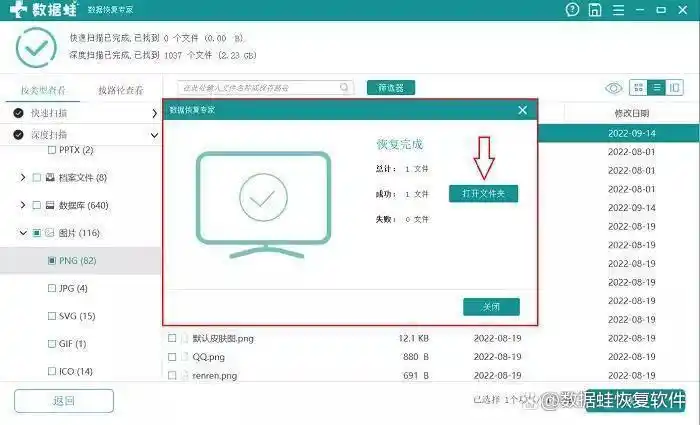Click the 关闭 button in dialog
700x425 pixels.
tap(491, 307)
